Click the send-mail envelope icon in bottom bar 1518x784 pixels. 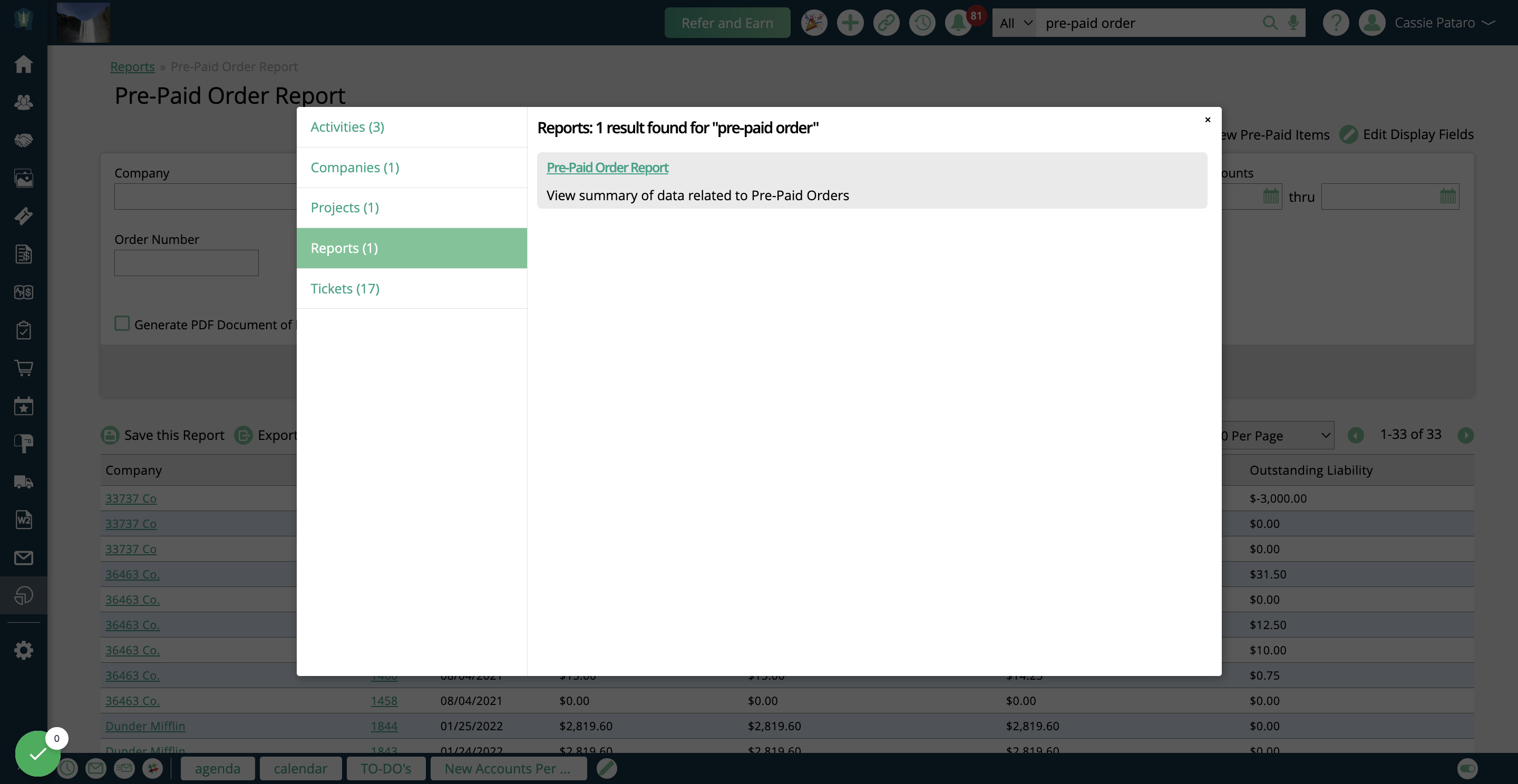pyautogui.click(x=124, y=768)
